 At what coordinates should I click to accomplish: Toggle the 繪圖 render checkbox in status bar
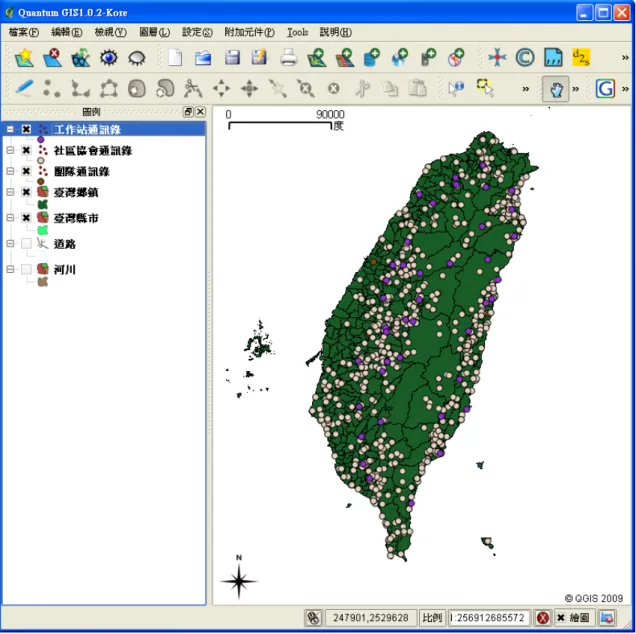click(561, 617)
